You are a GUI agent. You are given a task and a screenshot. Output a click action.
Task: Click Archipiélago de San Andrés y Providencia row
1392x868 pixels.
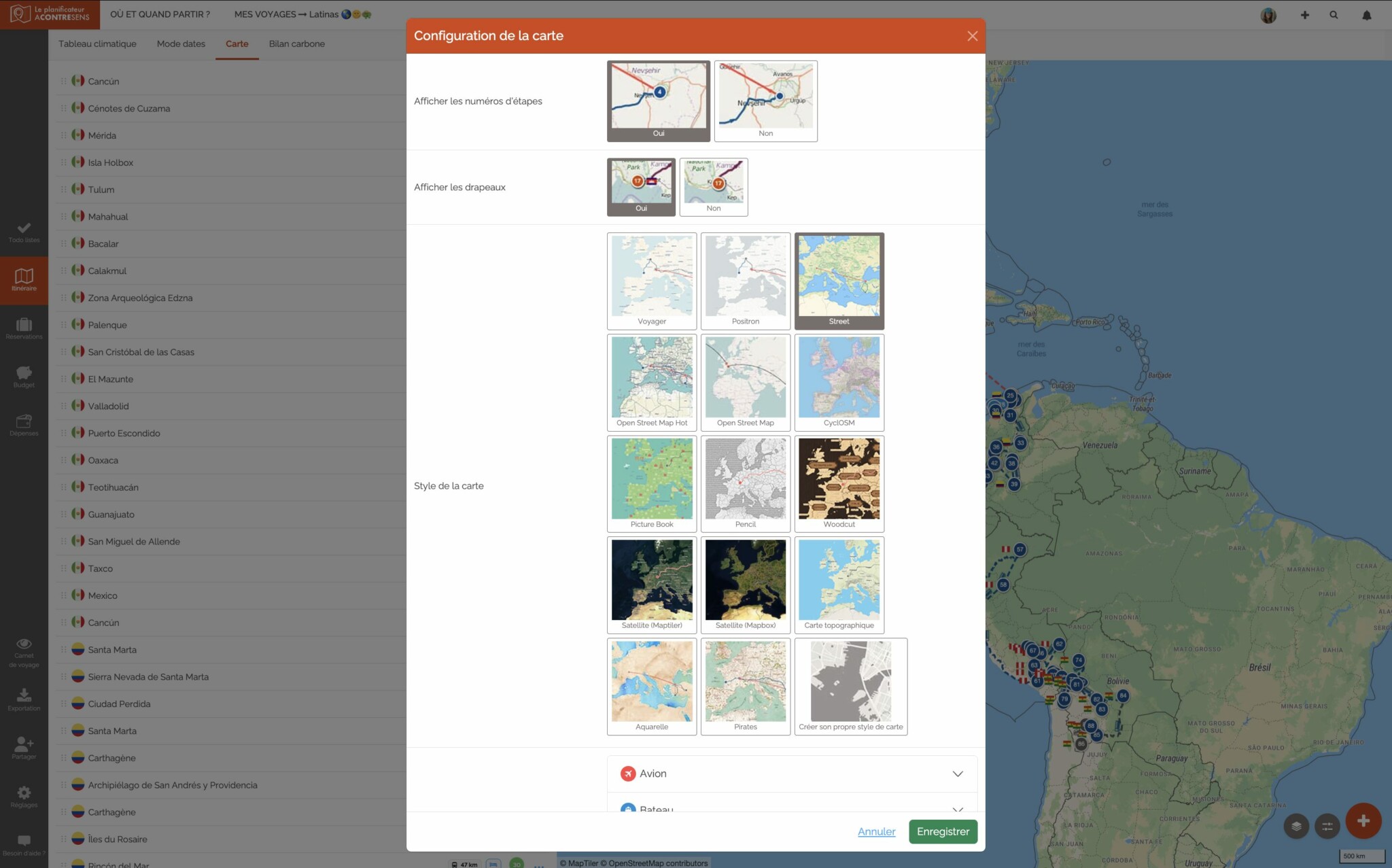[231, 784]
